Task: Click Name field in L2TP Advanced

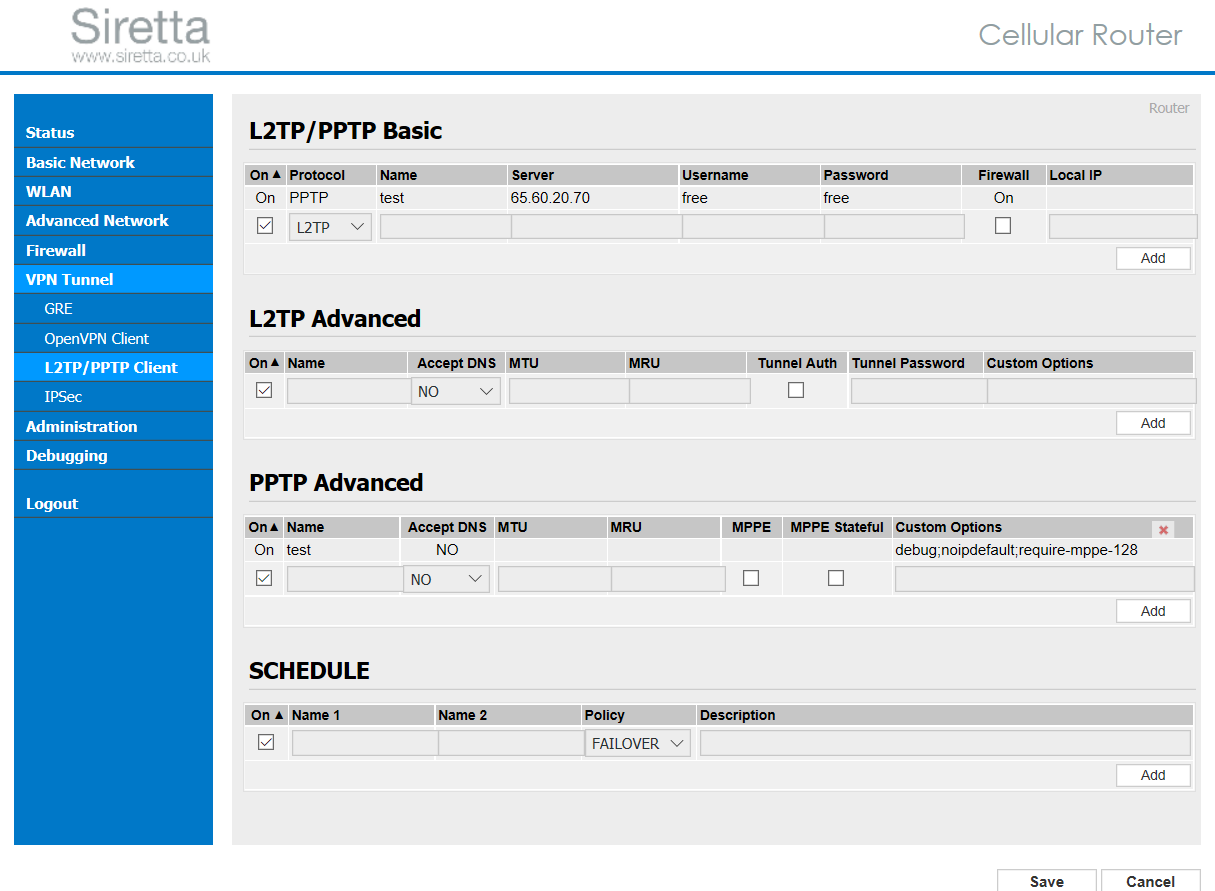Action: [348, 390]
